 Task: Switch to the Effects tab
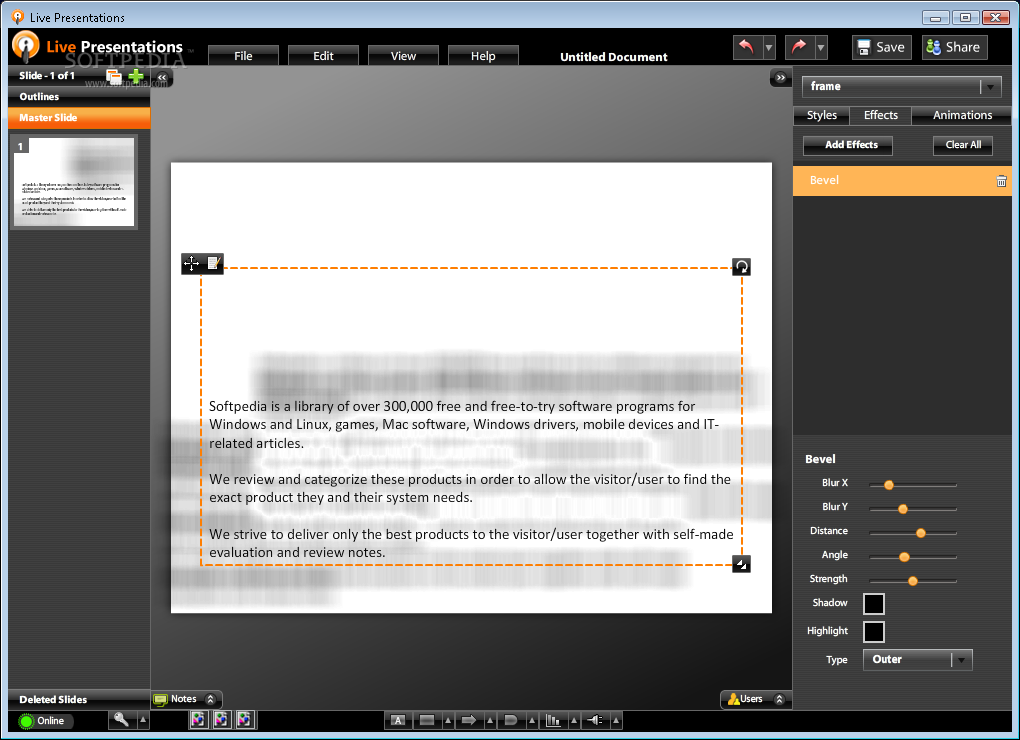point(881,115)
